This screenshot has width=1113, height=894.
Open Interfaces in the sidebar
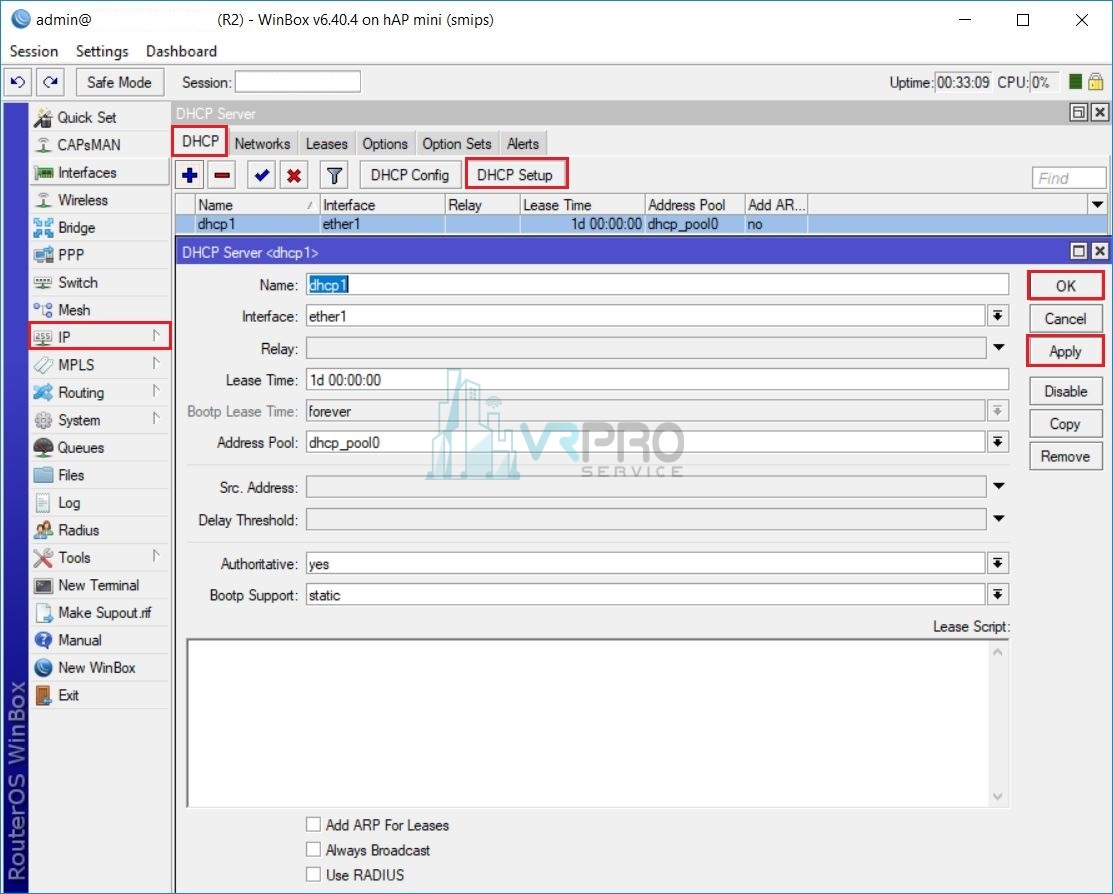(x=99, y=173)
